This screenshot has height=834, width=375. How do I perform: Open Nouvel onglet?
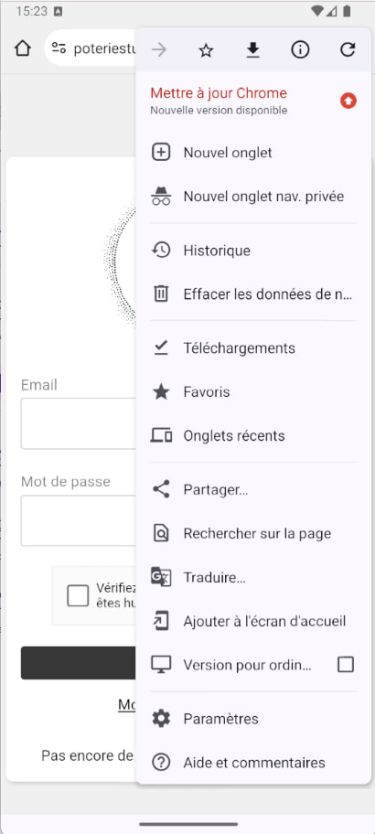tap(253, 153)
